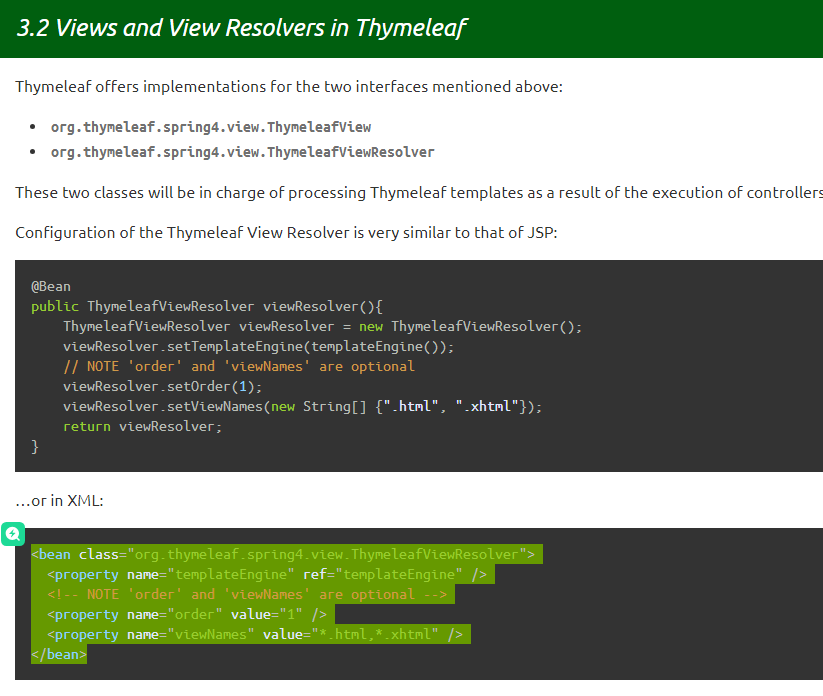Click the 'org.thymeleaf.spring4.view.ThymeleafView' list item
The height and width of the screenshot is (696, 823).
pos(210,127)
